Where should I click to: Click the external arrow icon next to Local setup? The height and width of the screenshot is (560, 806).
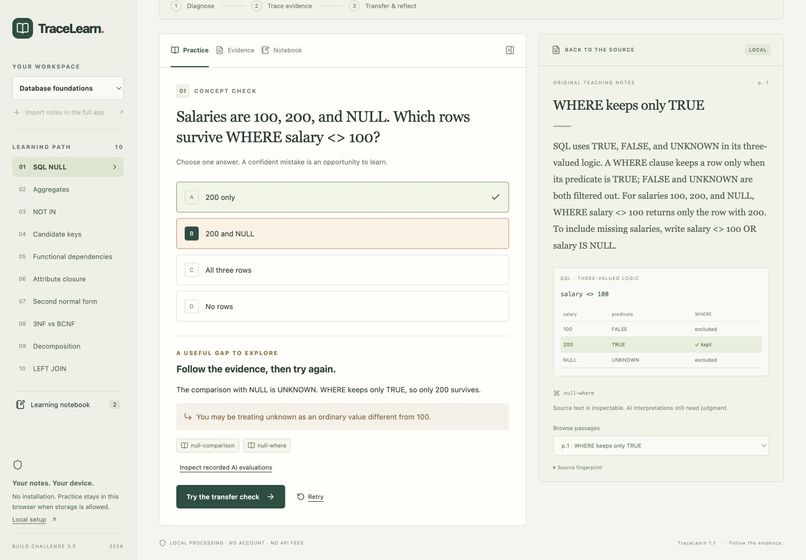[x=54, y=519]
